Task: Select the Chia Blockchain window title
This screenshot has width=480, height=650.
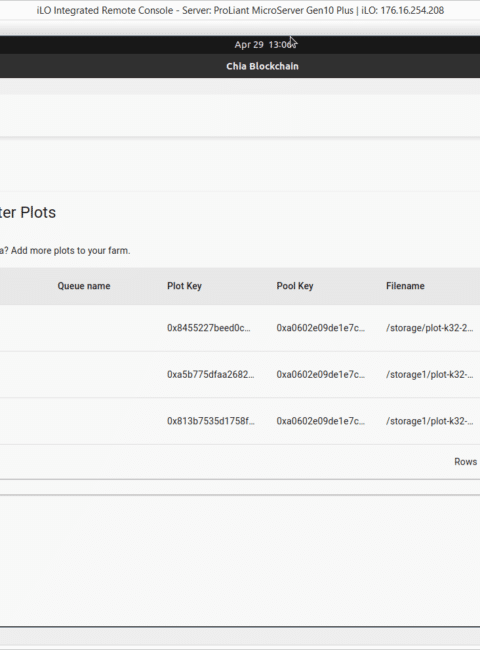Action: (262, 66)
